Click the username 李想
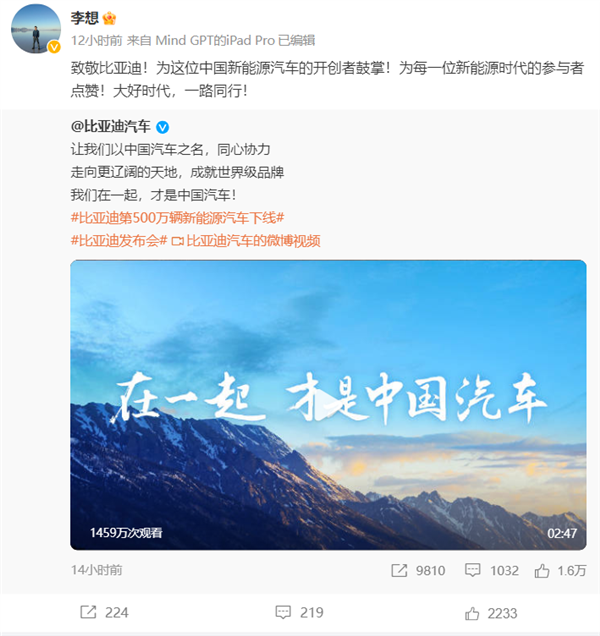 pos(85,18)
